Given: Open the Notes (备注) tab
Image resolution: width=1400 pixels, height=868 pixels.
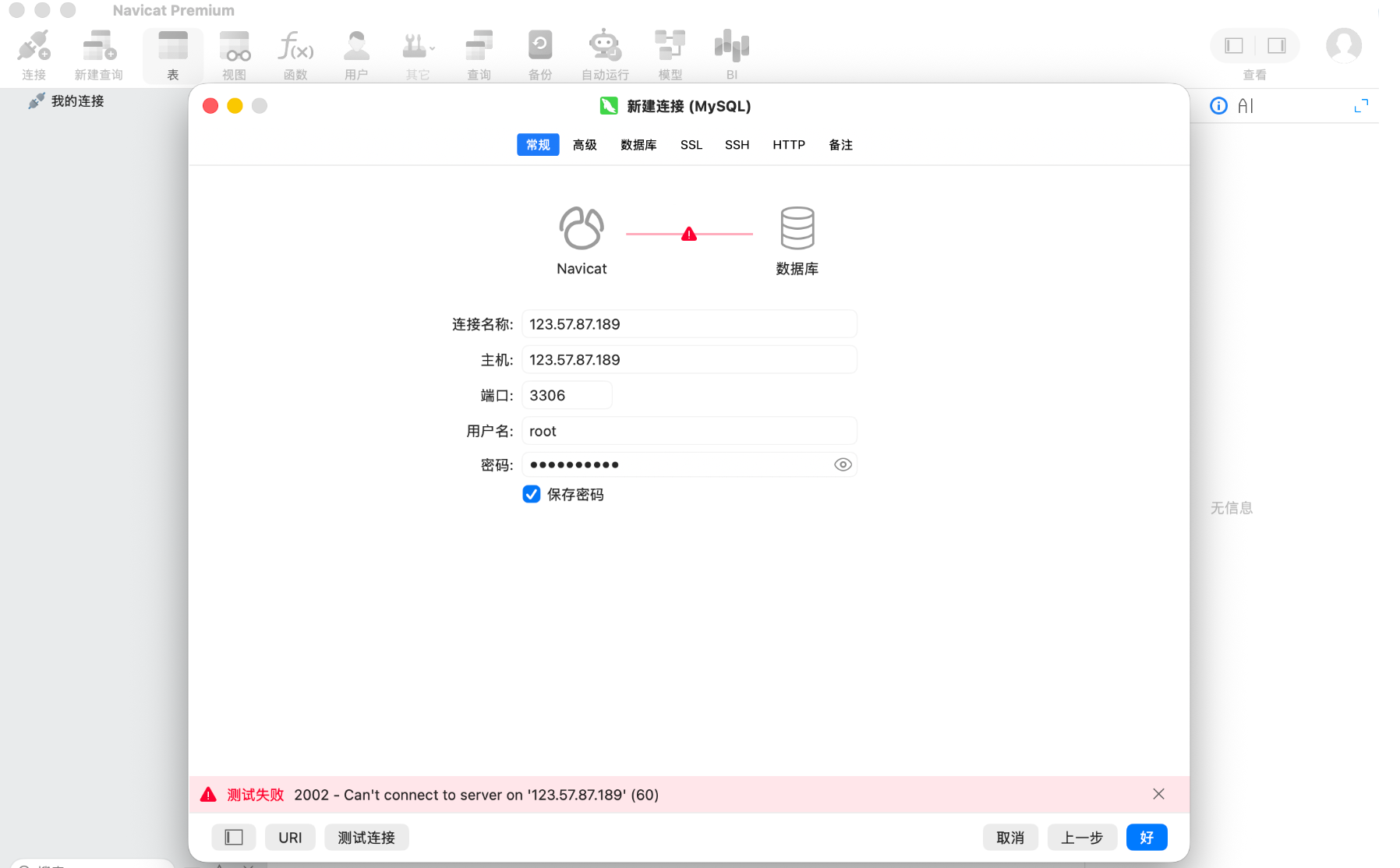Looking at the screenshot, I should (x=840, y=145).
